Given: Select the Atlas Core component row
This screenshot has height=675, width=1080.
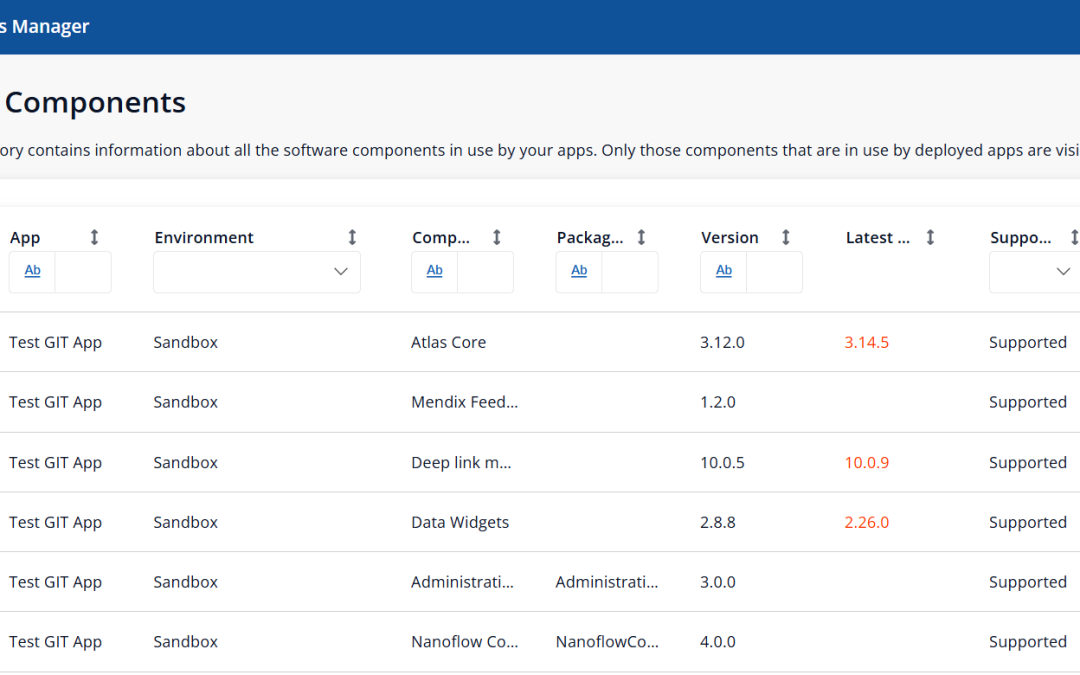Looking at the screenshot, I should [448, 342].
